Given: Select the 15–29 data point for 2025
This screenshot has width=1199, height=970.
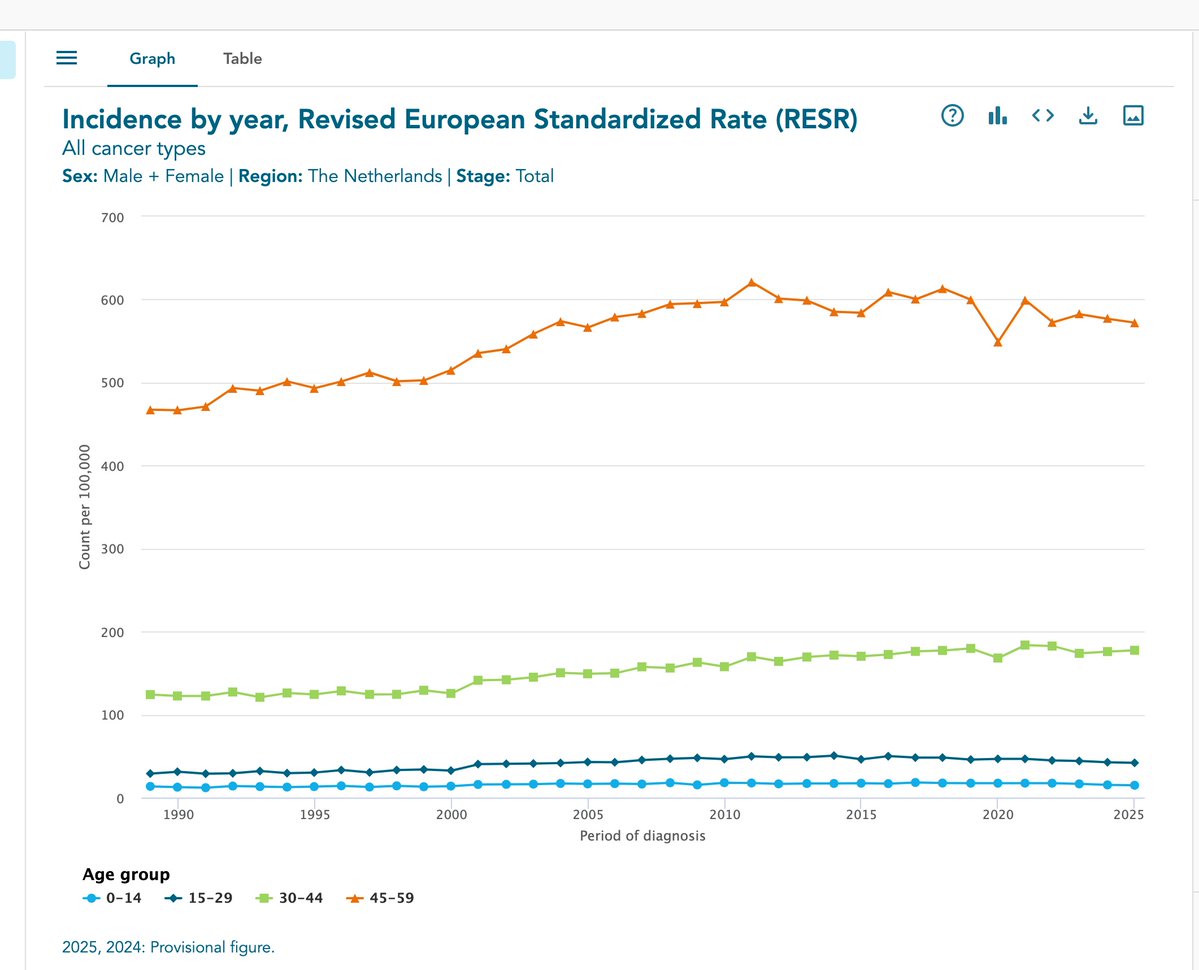Looking at the screenshot, I should pyautogui.click(x=1135, y=763).
